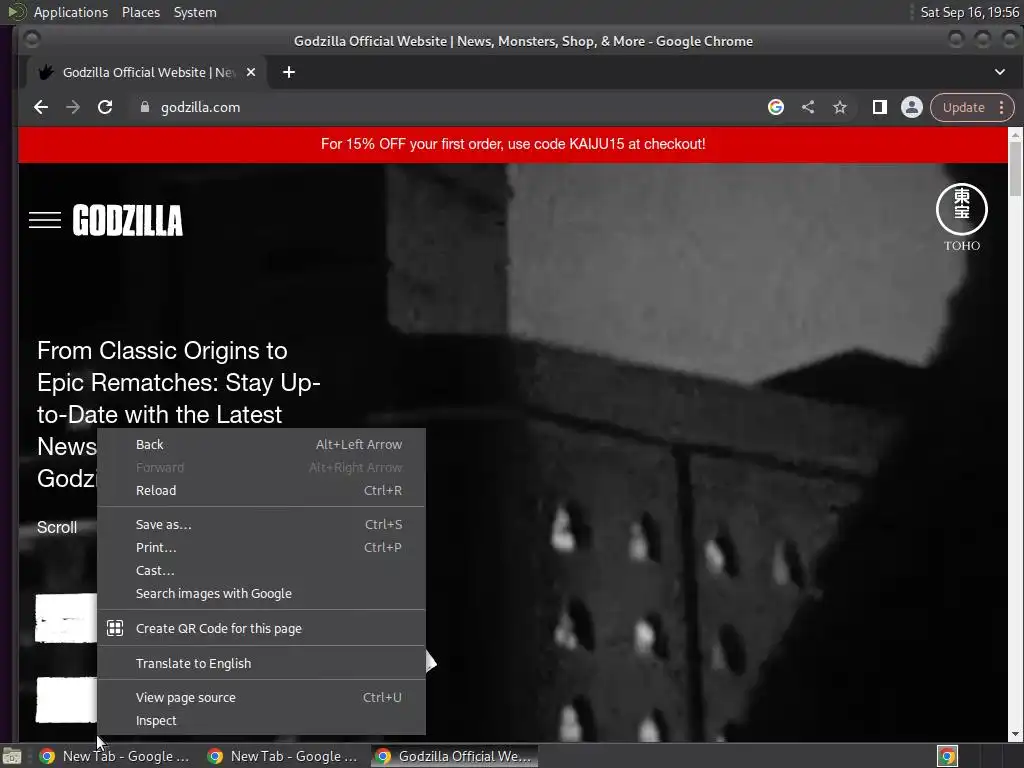The height and width of the screenshot is (768, 1024).
Task: Click the Chrome icon in system tray
Action: [947, 756]
